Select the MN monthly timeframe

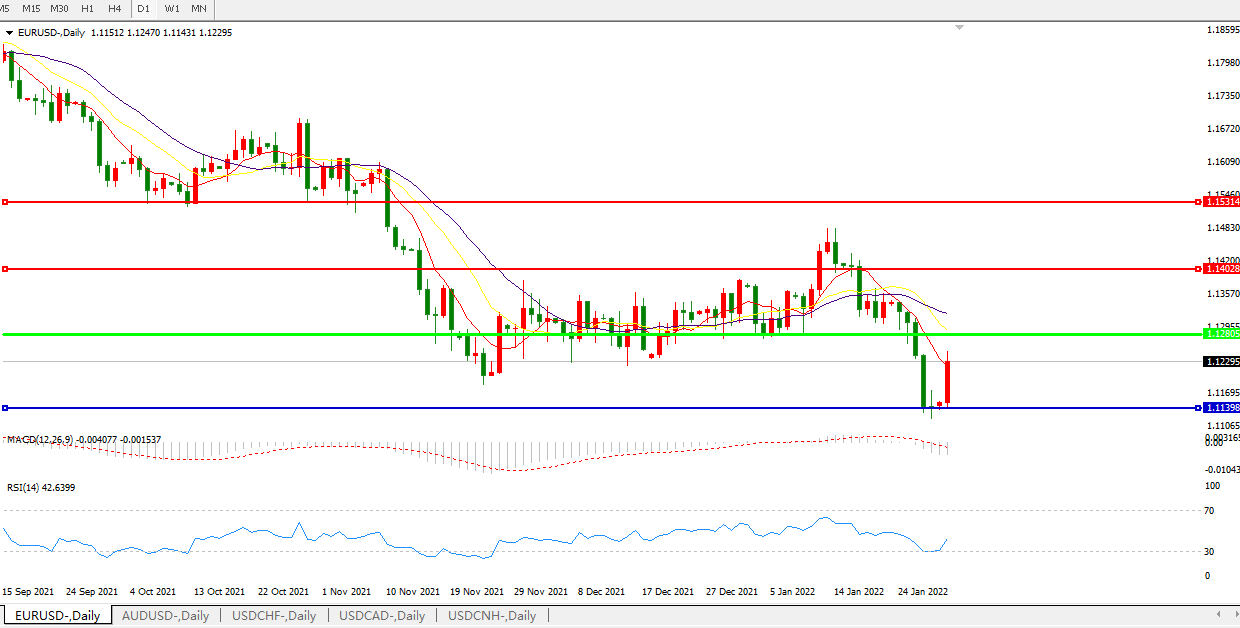[x=199, y=8]
